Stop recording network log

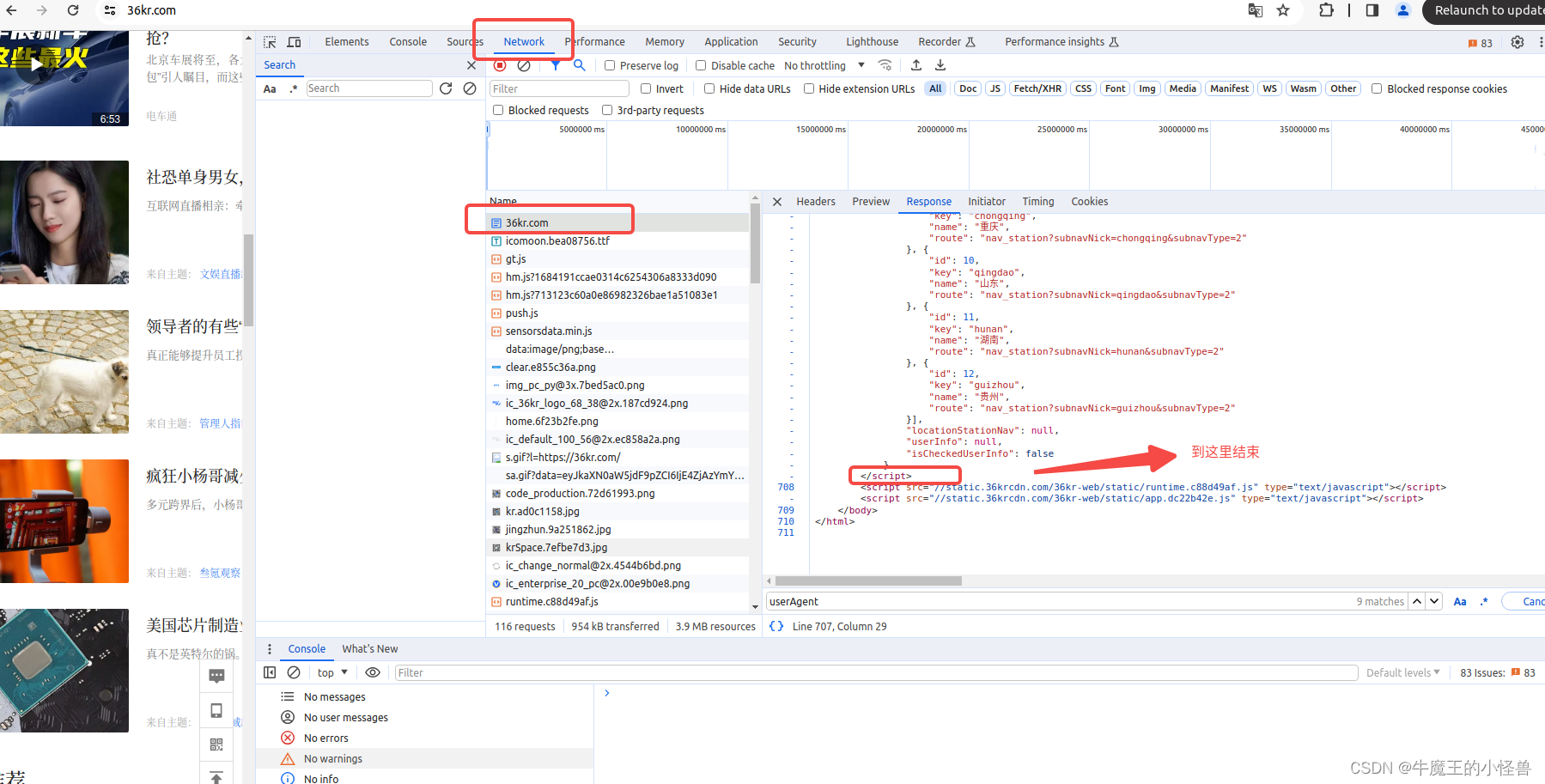(500, 65)
